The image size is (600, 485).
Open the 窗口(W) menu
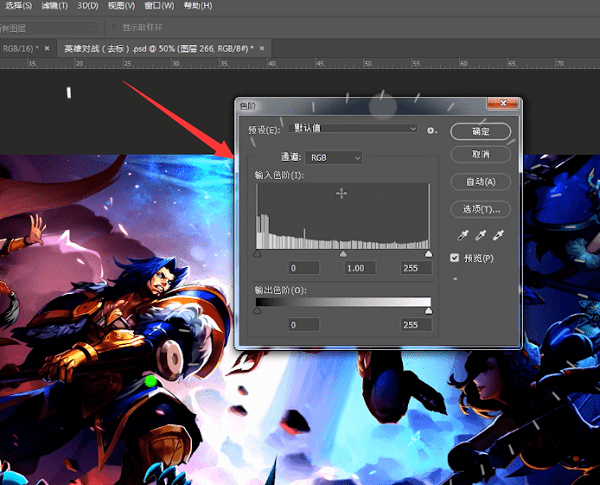coord(160,6)
